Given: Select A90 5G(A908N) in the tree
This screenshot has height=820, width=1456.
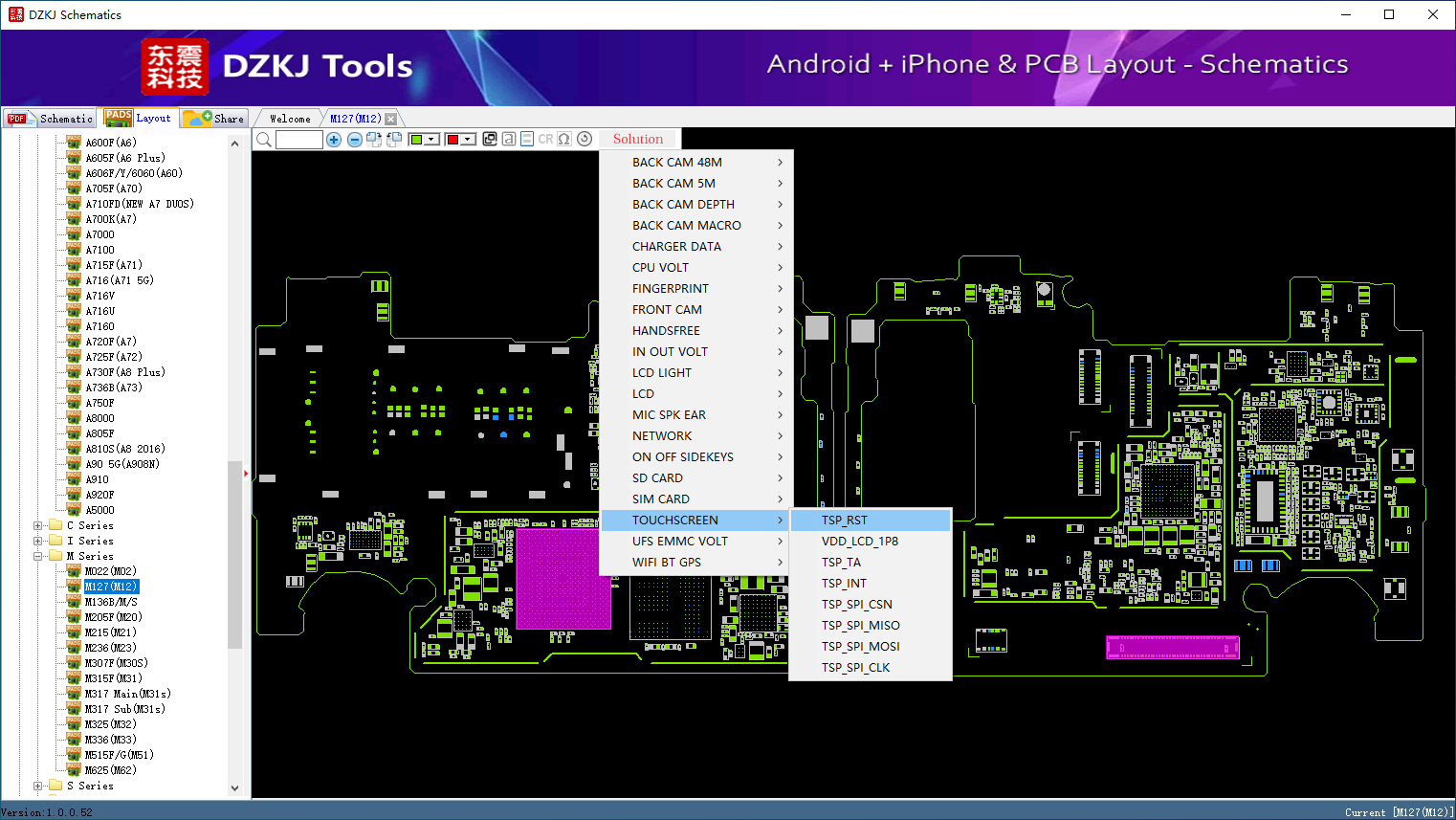Looking at the screenshot, I should tap(122, 464).
